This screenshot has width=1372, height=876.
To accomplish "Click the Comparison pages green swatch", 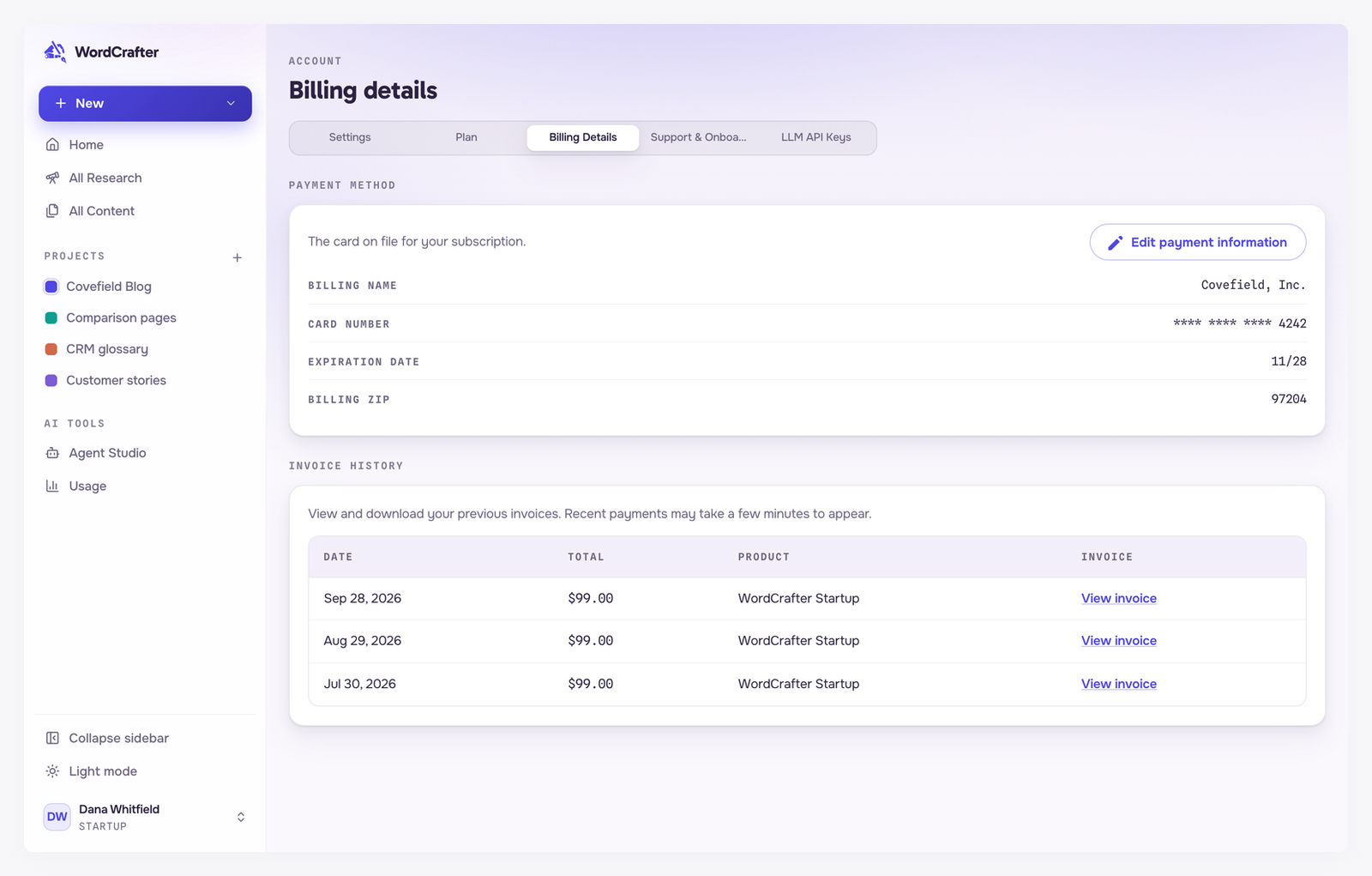I will tap(51, 318).
